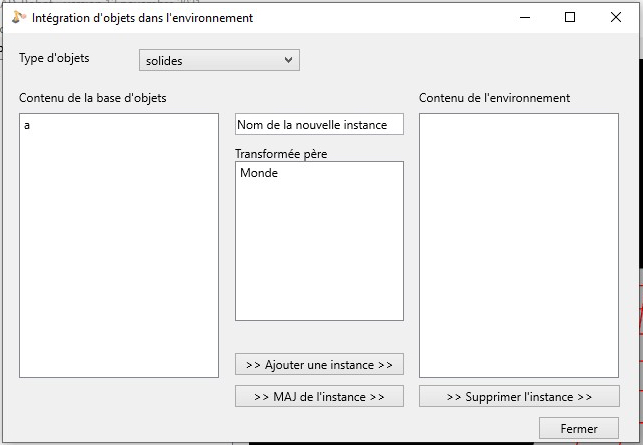This screenshot has width=643, height=445.
Task: Click the window title text in the title bar
Action: 143,18
